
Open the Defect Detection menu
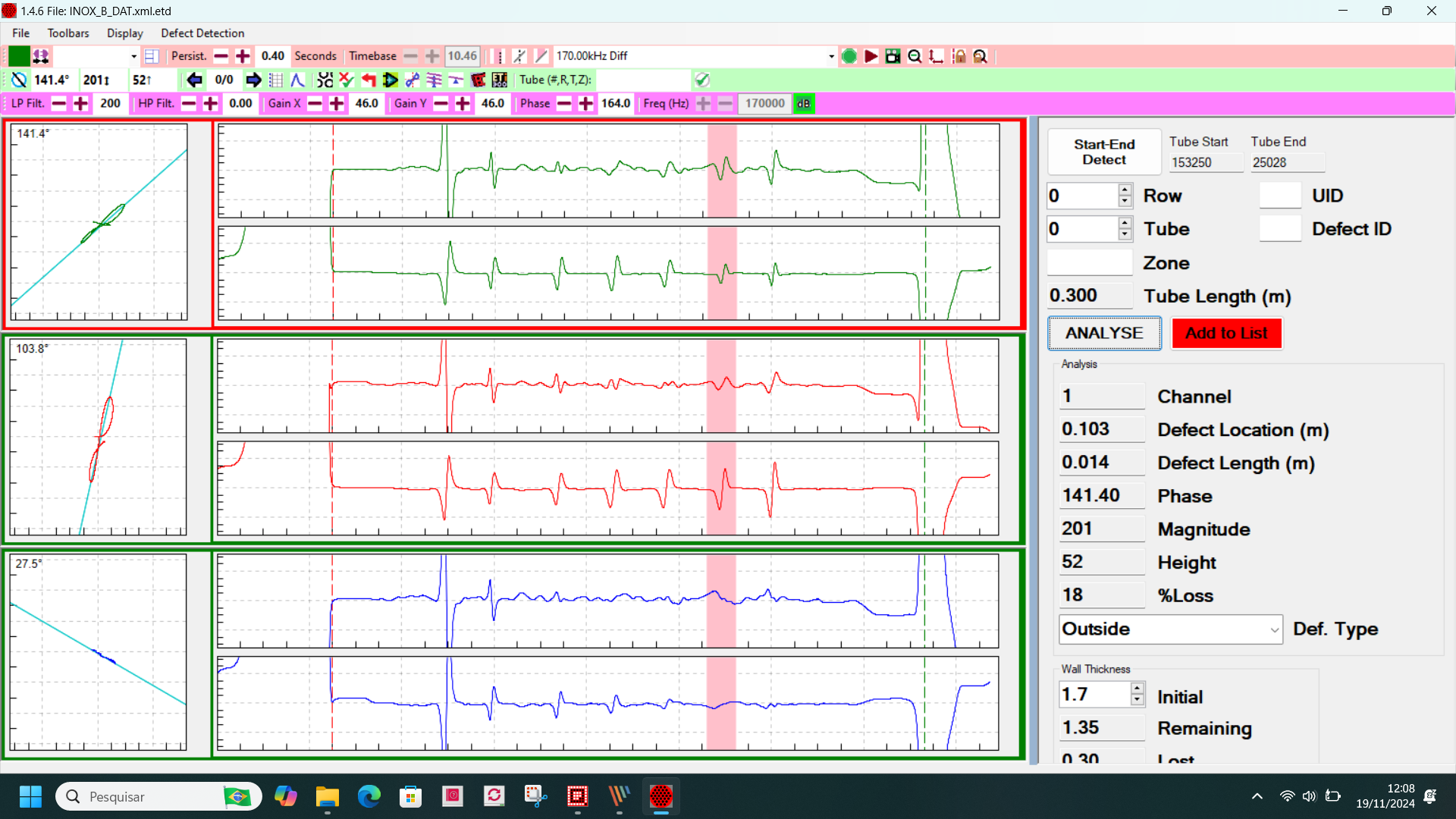202,33
